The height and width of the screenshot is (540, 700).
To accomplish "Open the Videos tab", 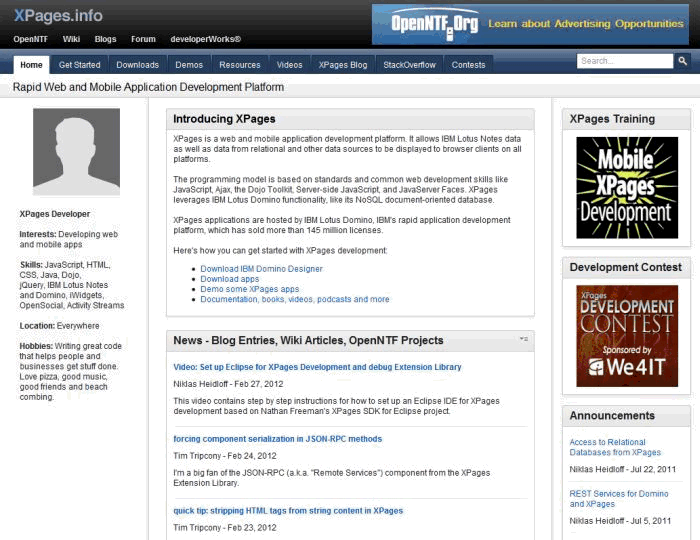I will (x=289, y=65).
